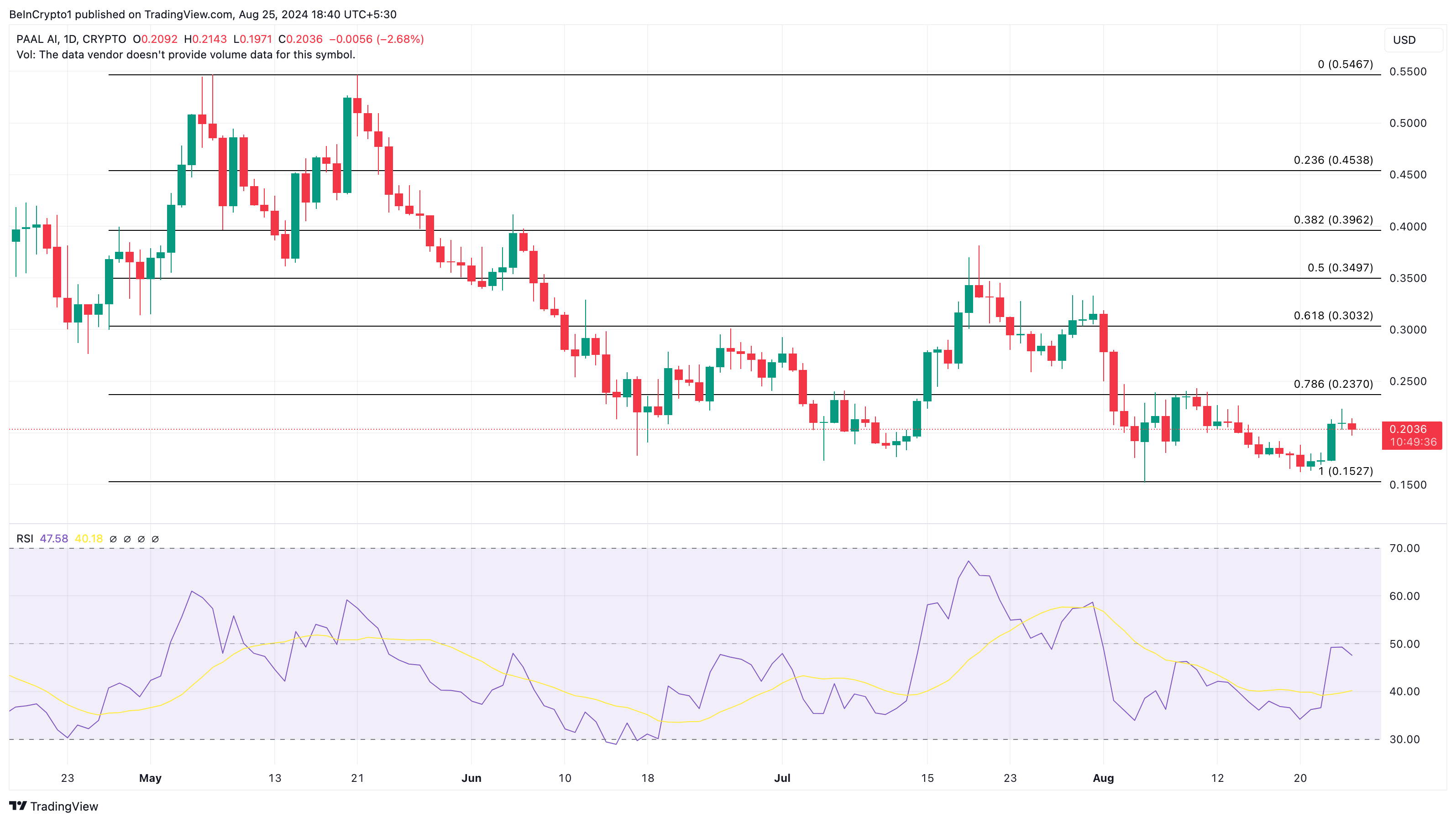1456x822 pixels.
Task: Click the yellow RSI average value 40.18
Action: pos(89,539)
